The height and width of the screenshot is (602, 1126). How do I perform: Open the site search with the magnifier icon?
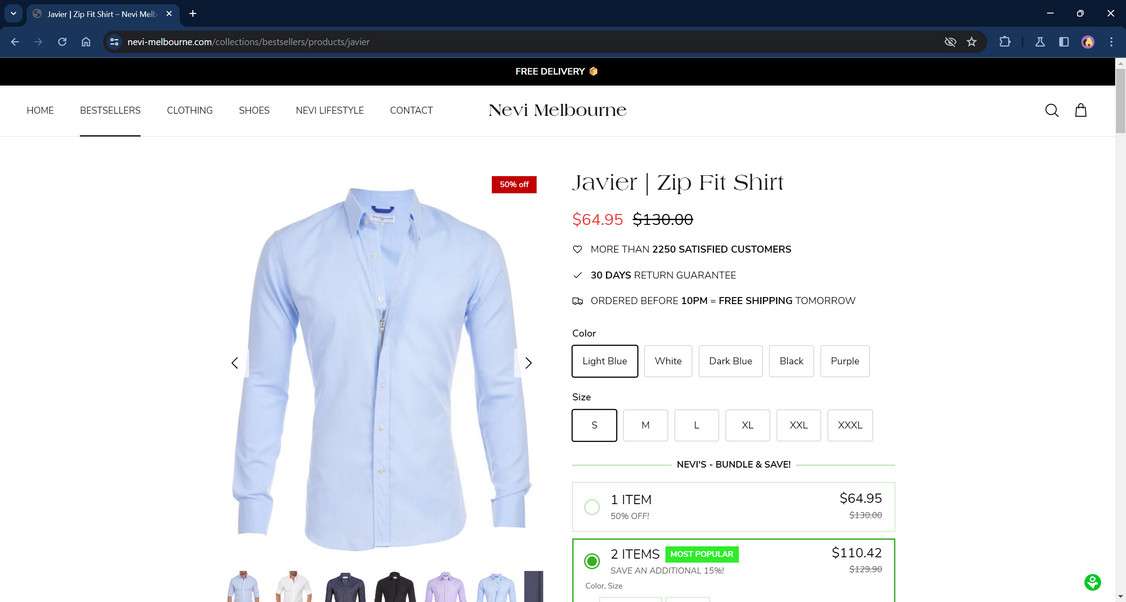tap(1051, 110)
